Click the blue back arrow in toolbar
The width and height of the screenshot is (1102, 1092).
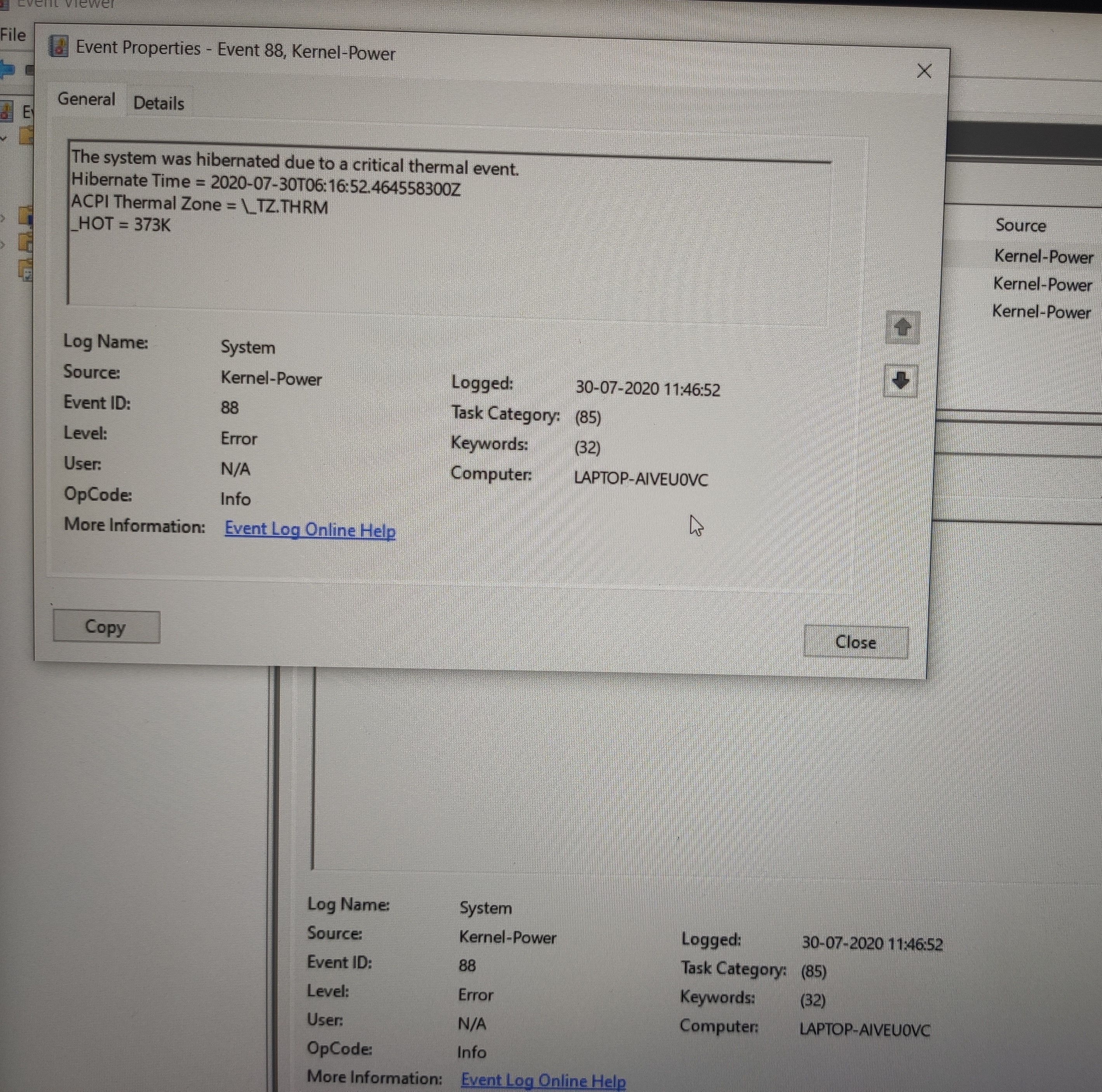[7, 70]
